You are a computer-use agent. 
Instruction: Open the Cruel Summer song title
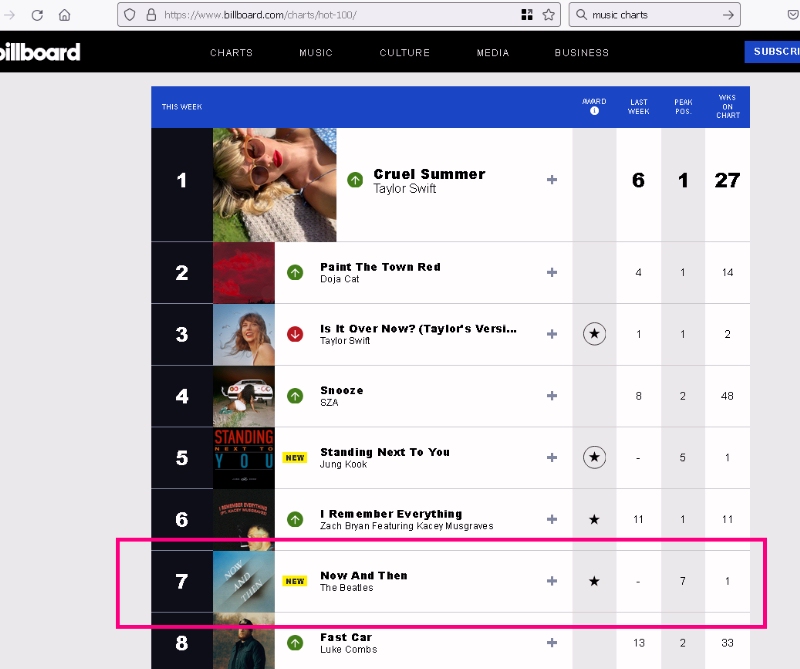(429, 174)
